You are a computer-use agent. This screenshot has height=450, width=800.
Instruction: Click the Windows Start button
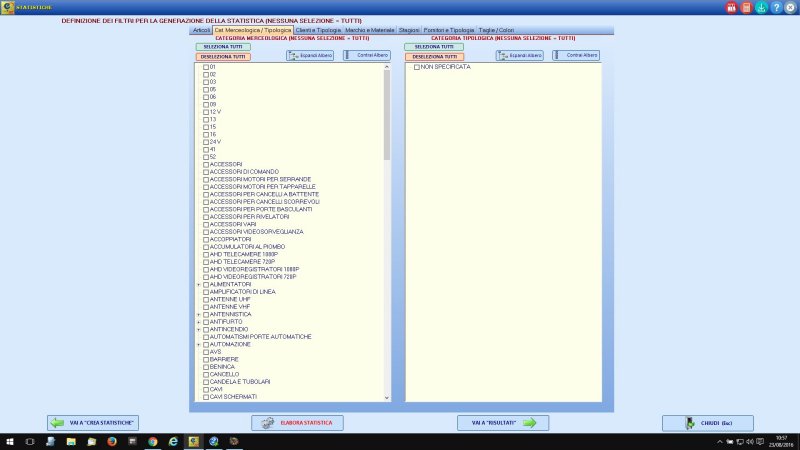click(8, 441)
